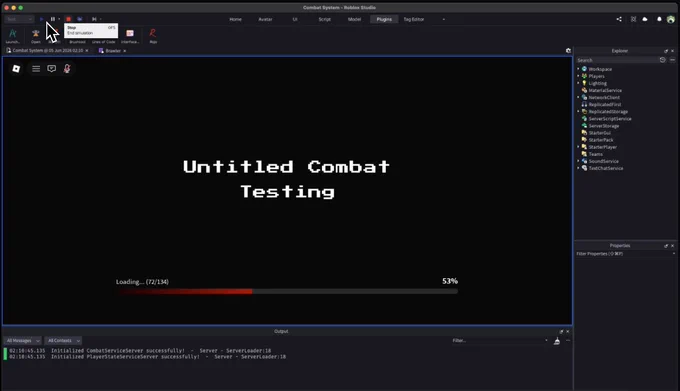Launch the plugin labeled Launch…

(x=13, y=36)
